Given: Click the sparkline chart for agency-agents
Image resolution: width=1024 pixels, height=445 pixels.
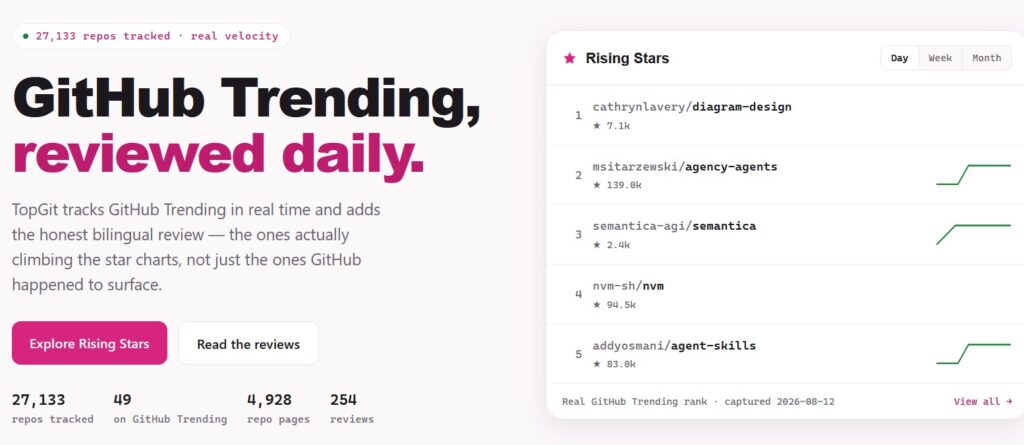Looking at the screenshot, I should coord(973,175).
